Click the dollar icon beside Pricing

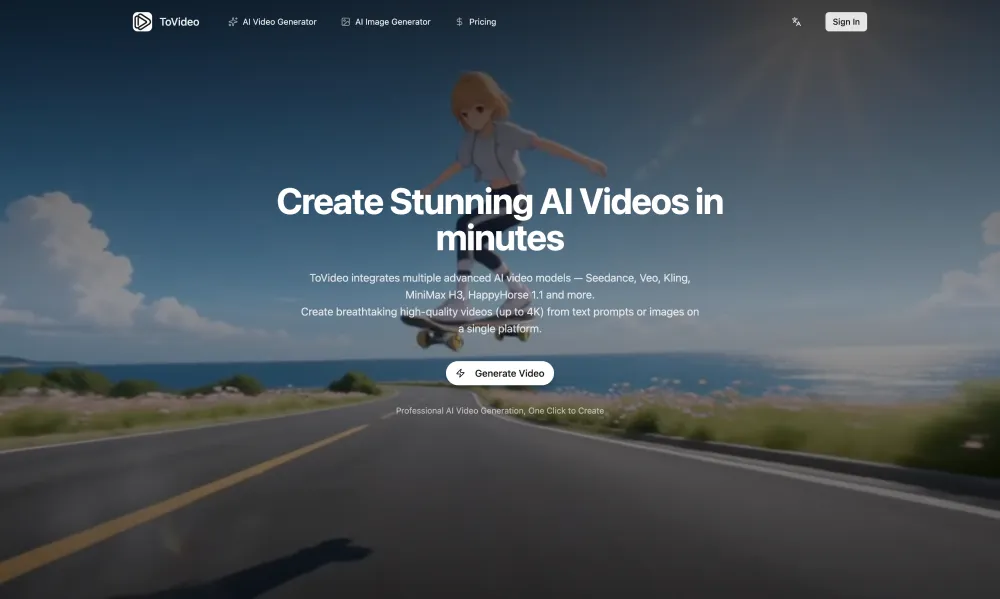tap(459, 22)
